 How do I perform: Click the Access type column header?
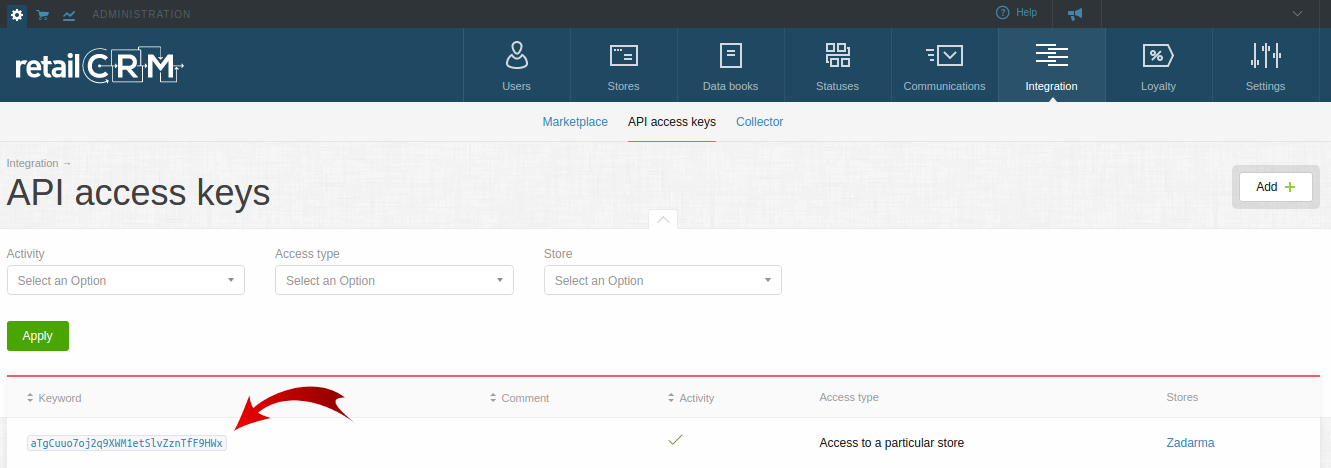click(849, 397)
